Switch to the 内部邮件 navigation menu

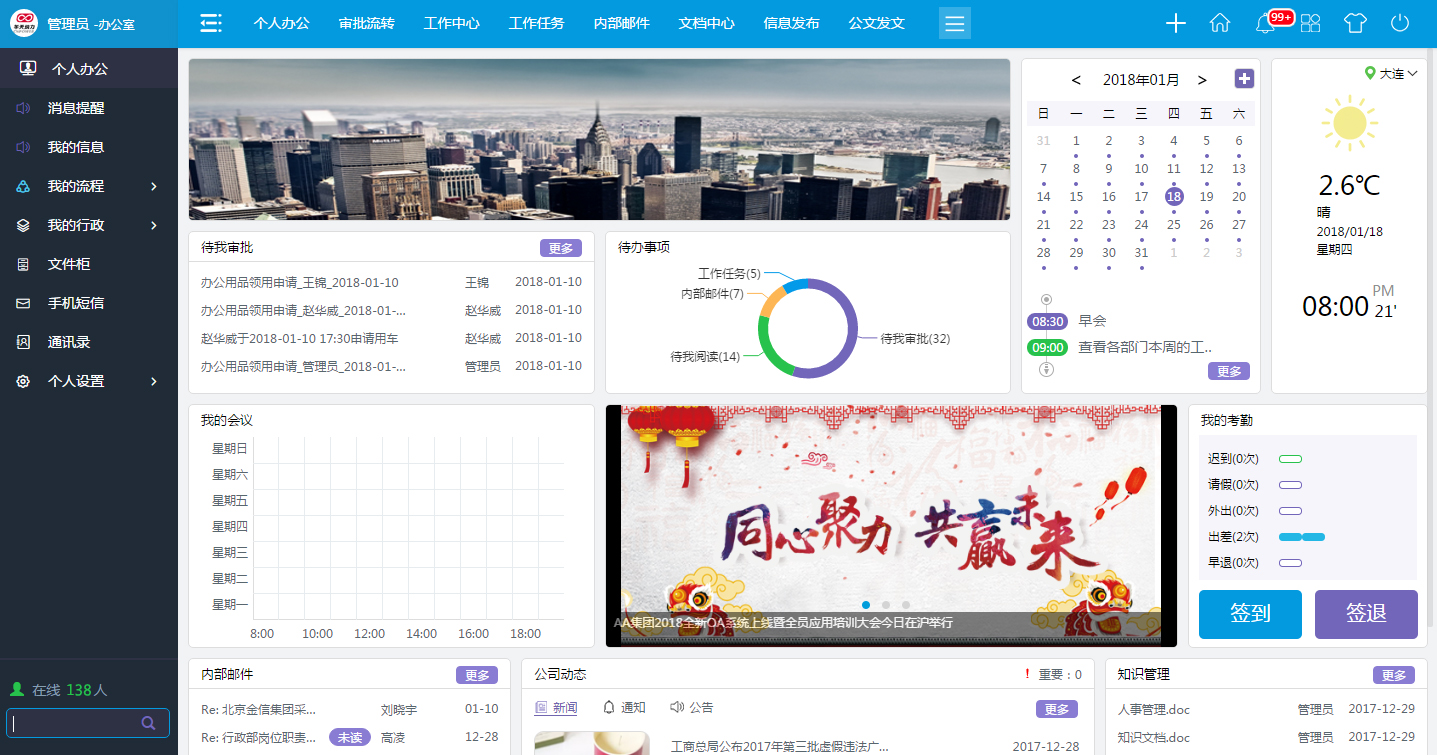pos(621,23)
